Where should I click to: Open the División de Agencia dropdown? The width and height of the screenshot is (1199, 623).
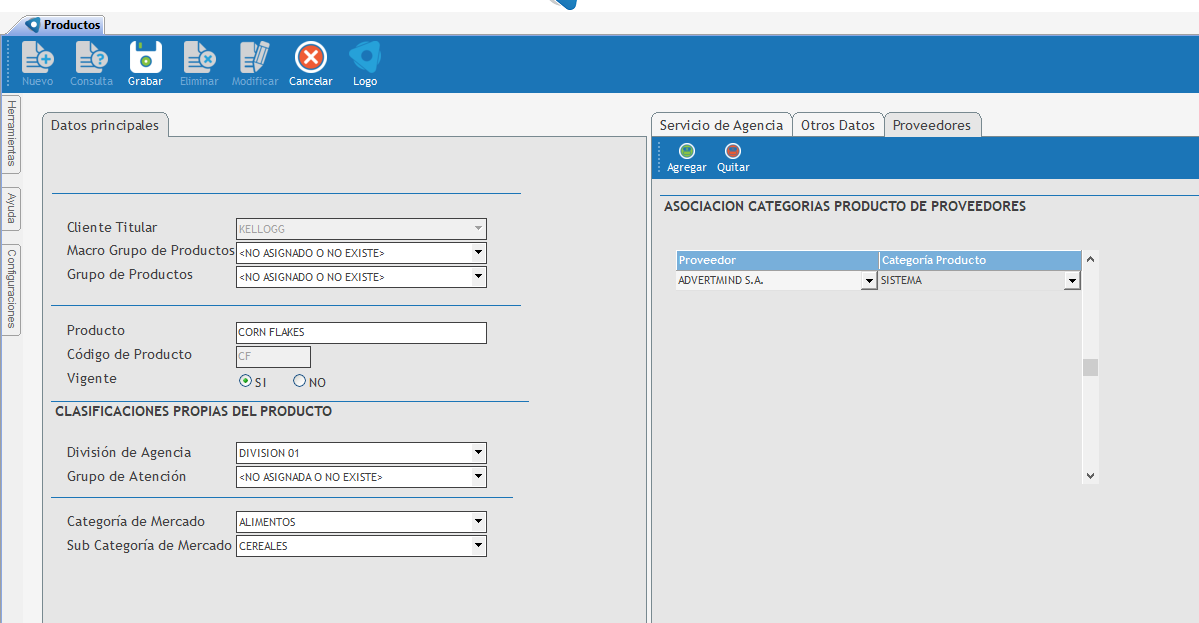478,453
